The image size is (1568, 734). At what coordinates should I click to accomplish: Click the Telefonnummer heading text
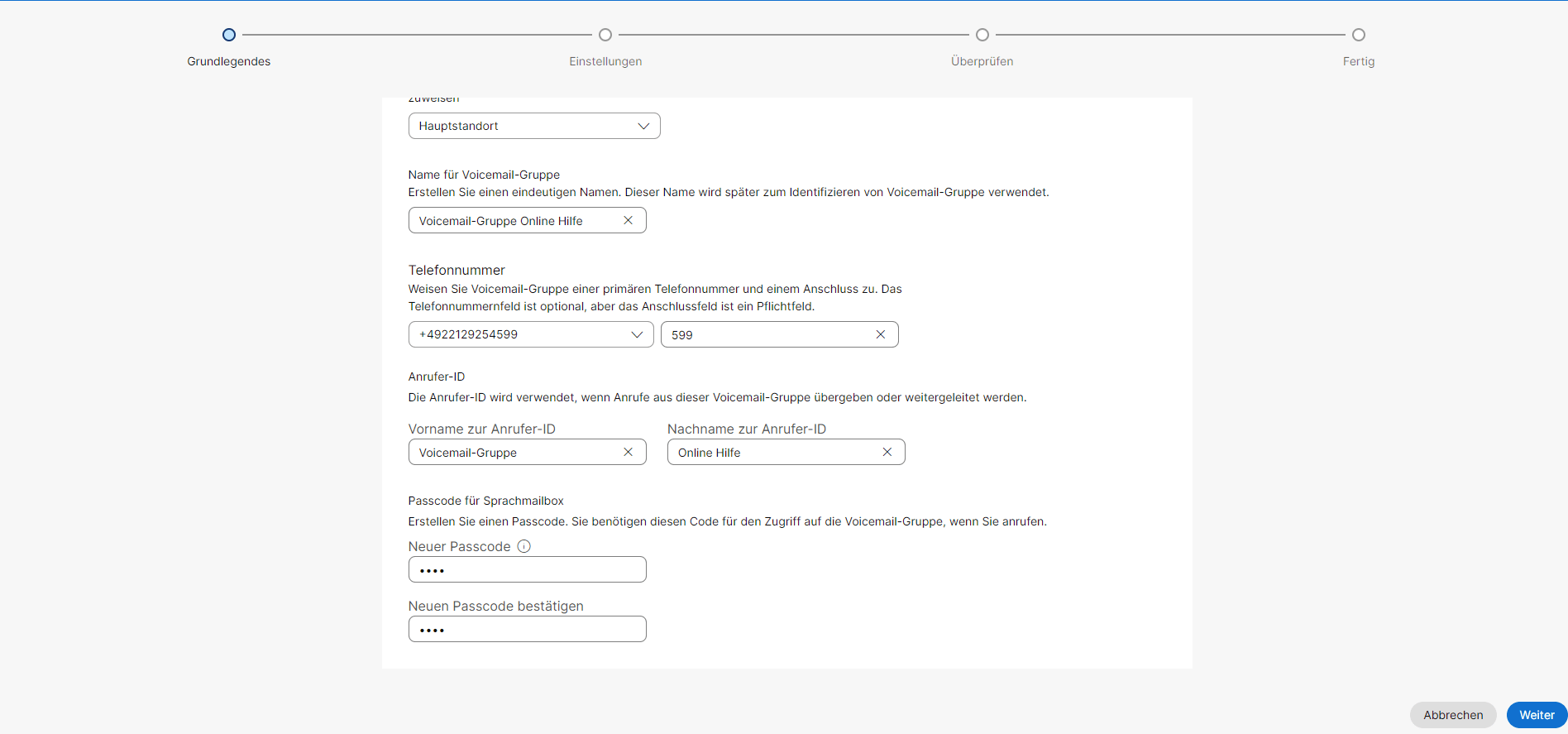pos(457,270)
